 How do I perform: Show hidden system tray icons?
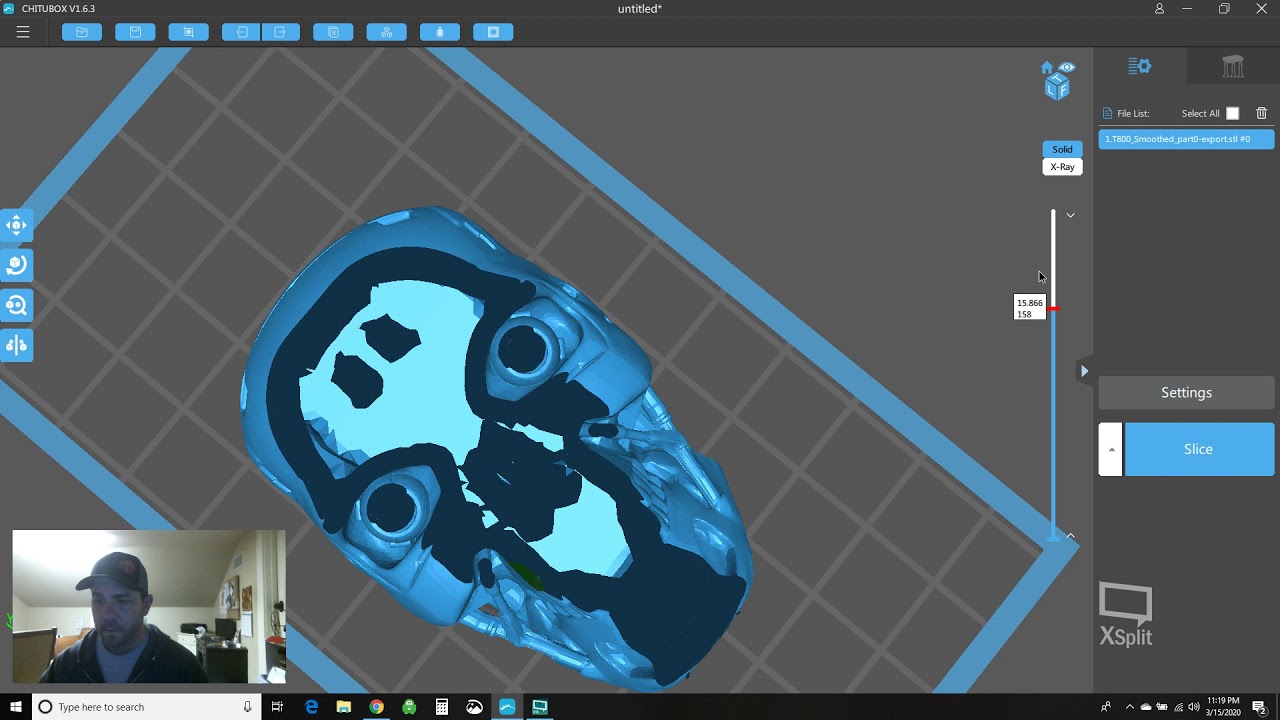[1130, 707]
